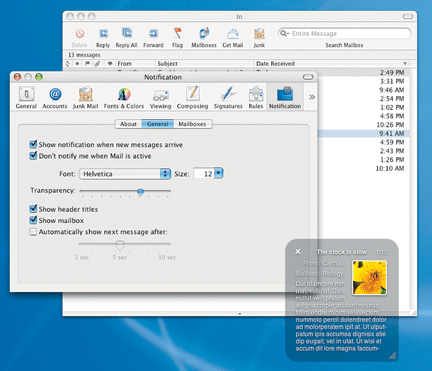Open the Size 12 combo box arrow
This screenshot has height=371, width=432.
pyautogui.click(x=218, y=173)
